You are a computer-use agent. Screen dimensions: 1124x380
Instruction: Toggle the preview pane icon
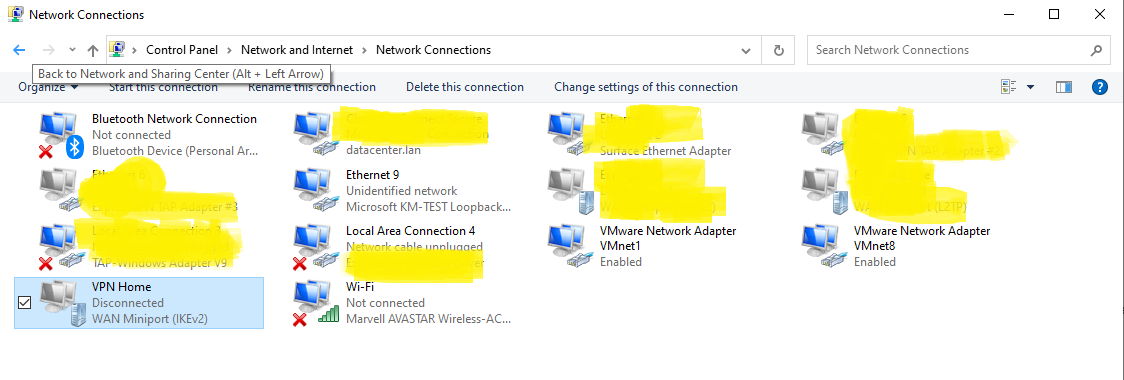pyautogui.click(x=1064, y=87)
